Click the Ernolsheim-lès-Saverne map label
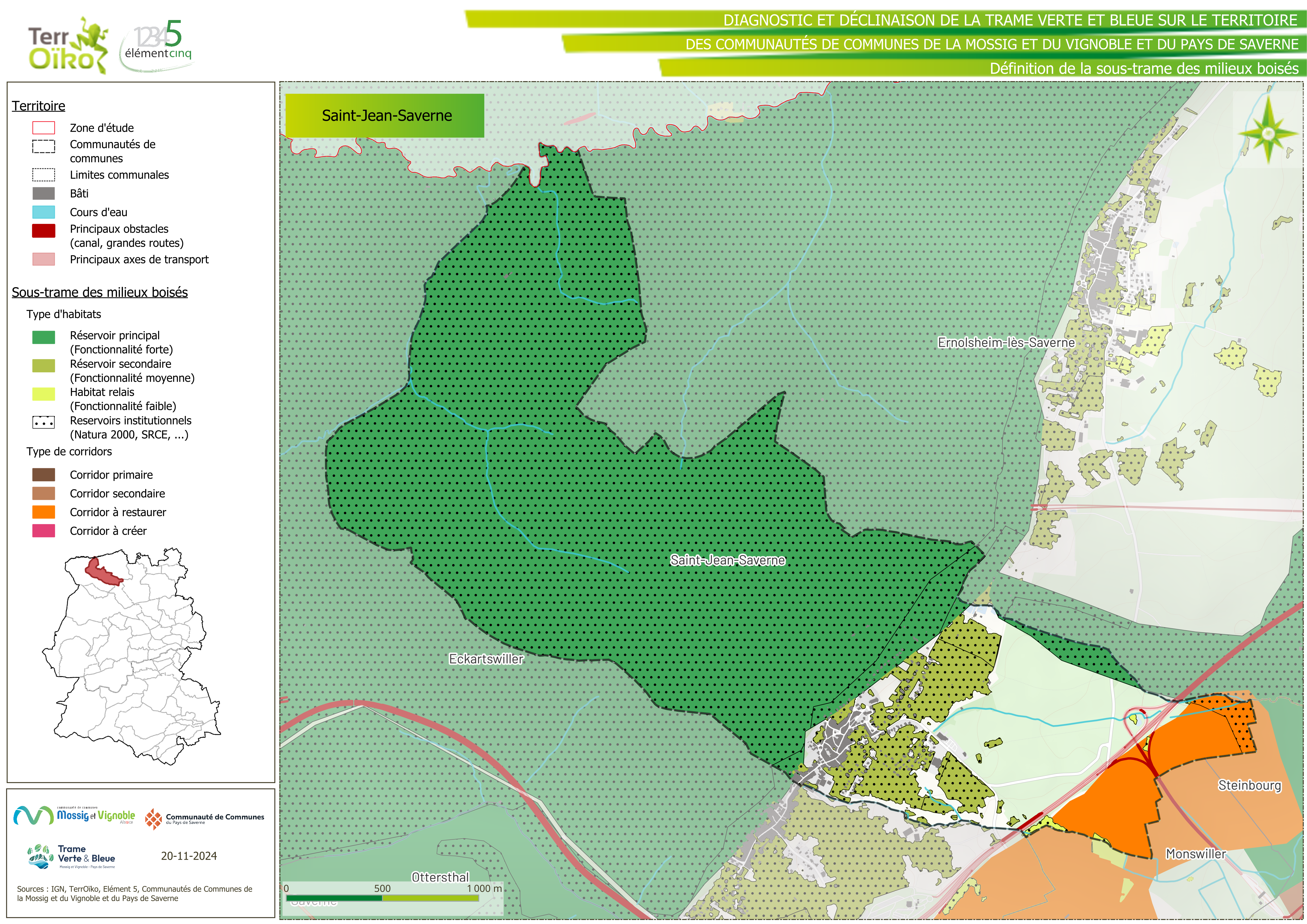Screen dimensions: 1307x924 tap(1006, 342)
